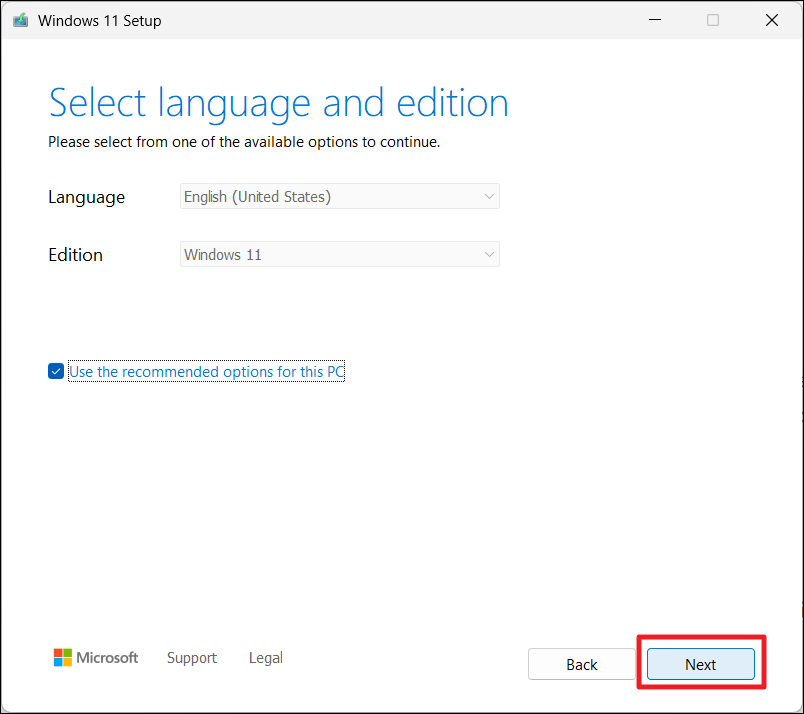Click the Windows 11 Setup title bar icon

pos(20,20)
